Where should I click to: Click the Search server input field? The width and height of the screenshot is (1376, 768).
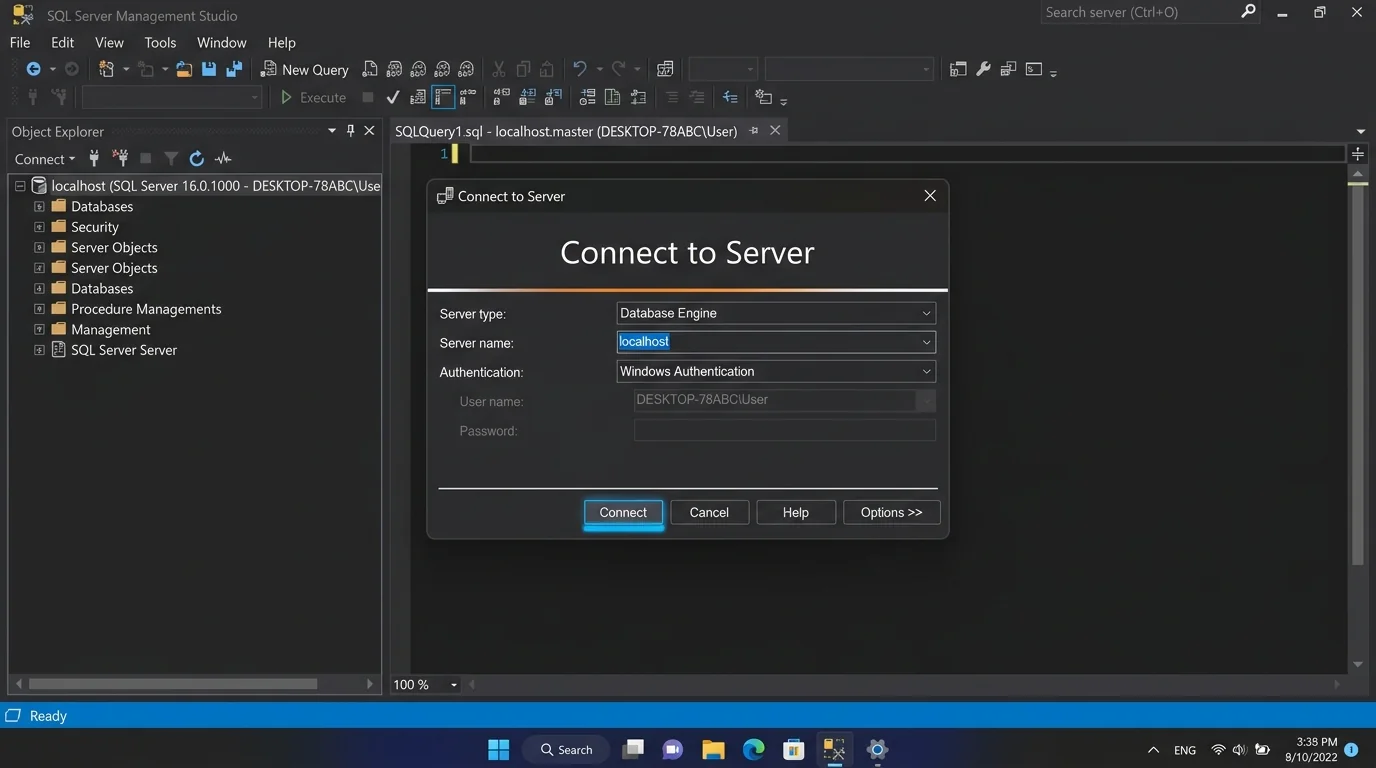tap(1139, 12)
